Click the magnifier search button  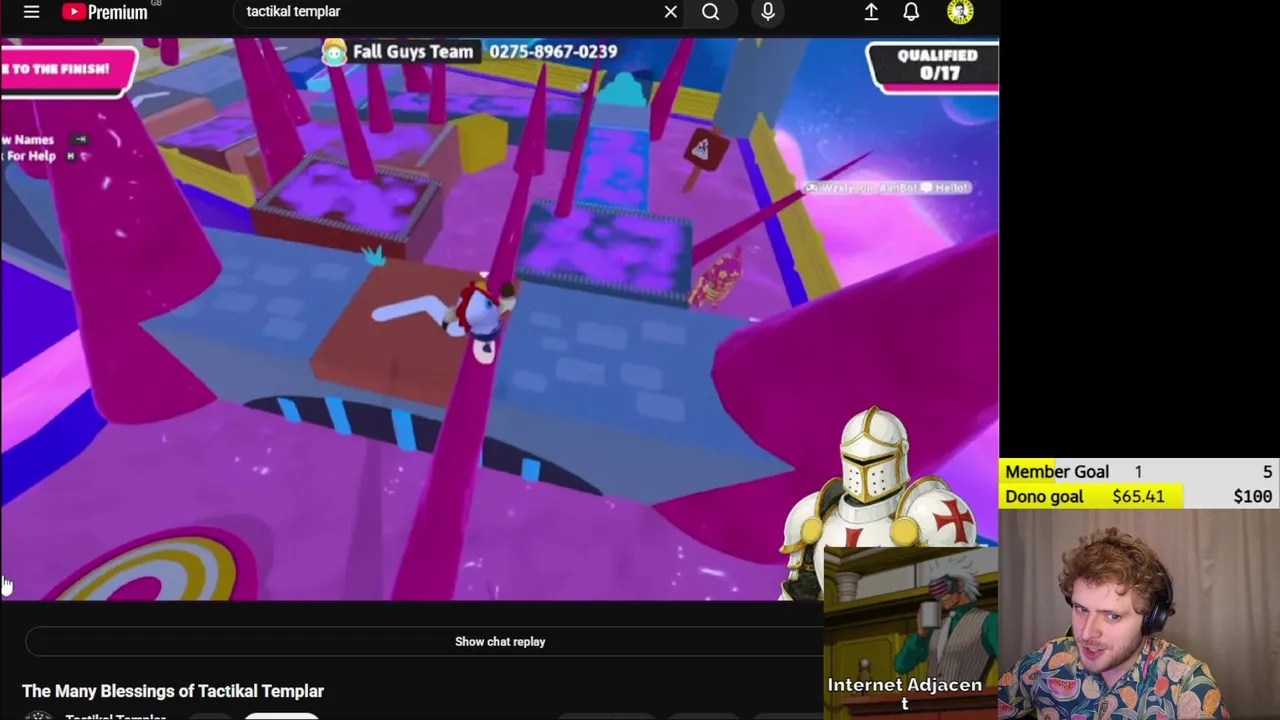pyautogui.click(x=710, y=12)
